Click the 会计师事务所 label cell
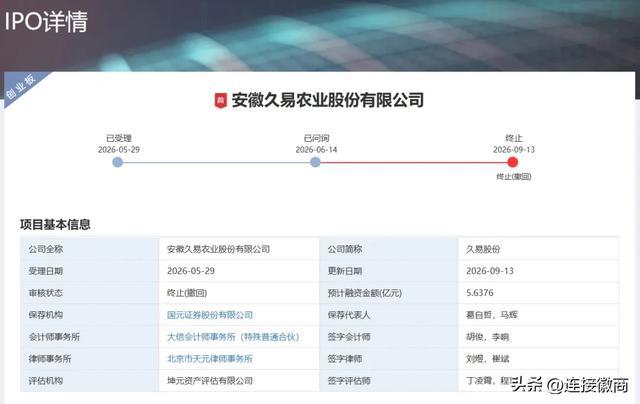The width and height of the screenshot is (640, 404). point(90,337)
